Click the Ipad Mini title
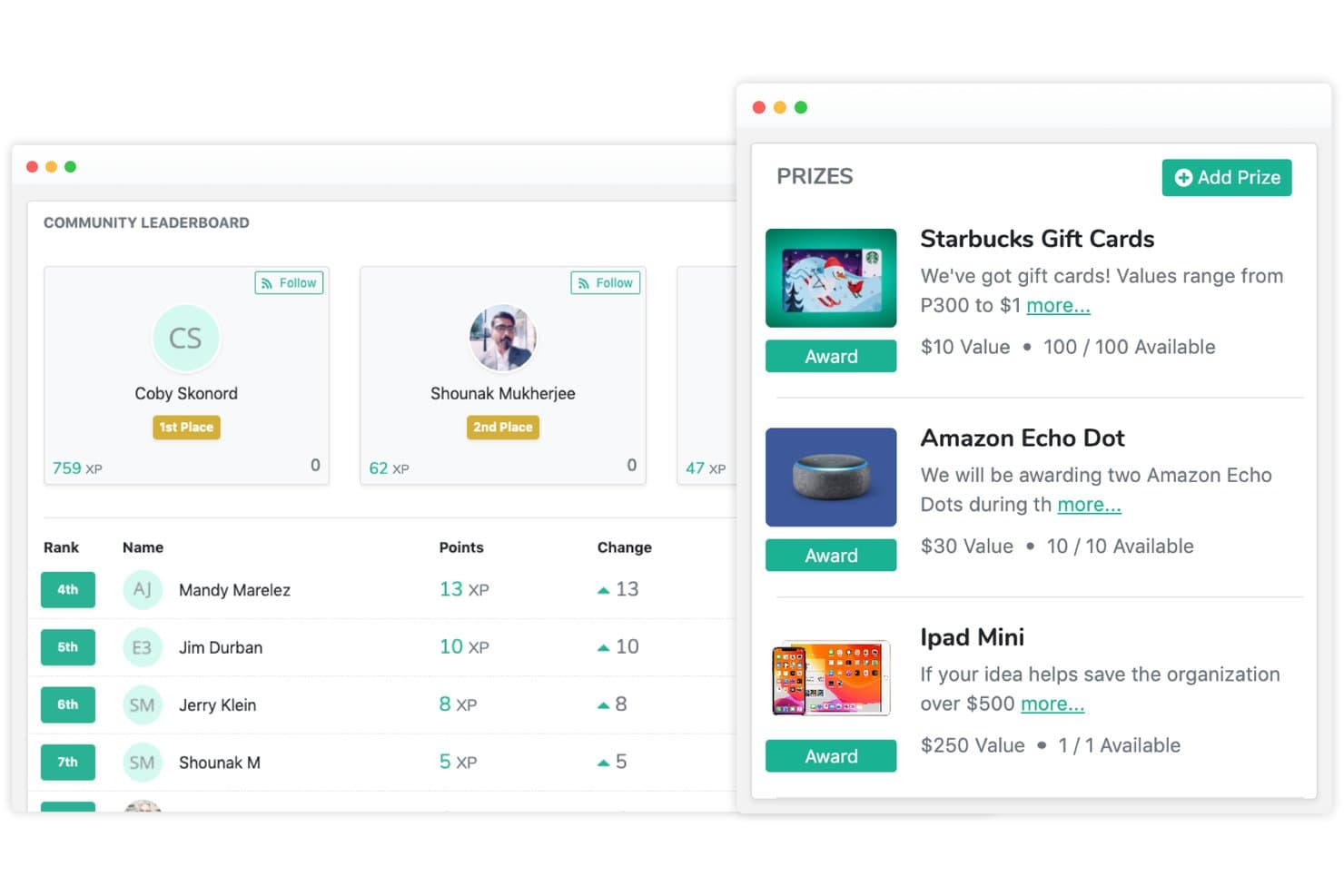 972,637
